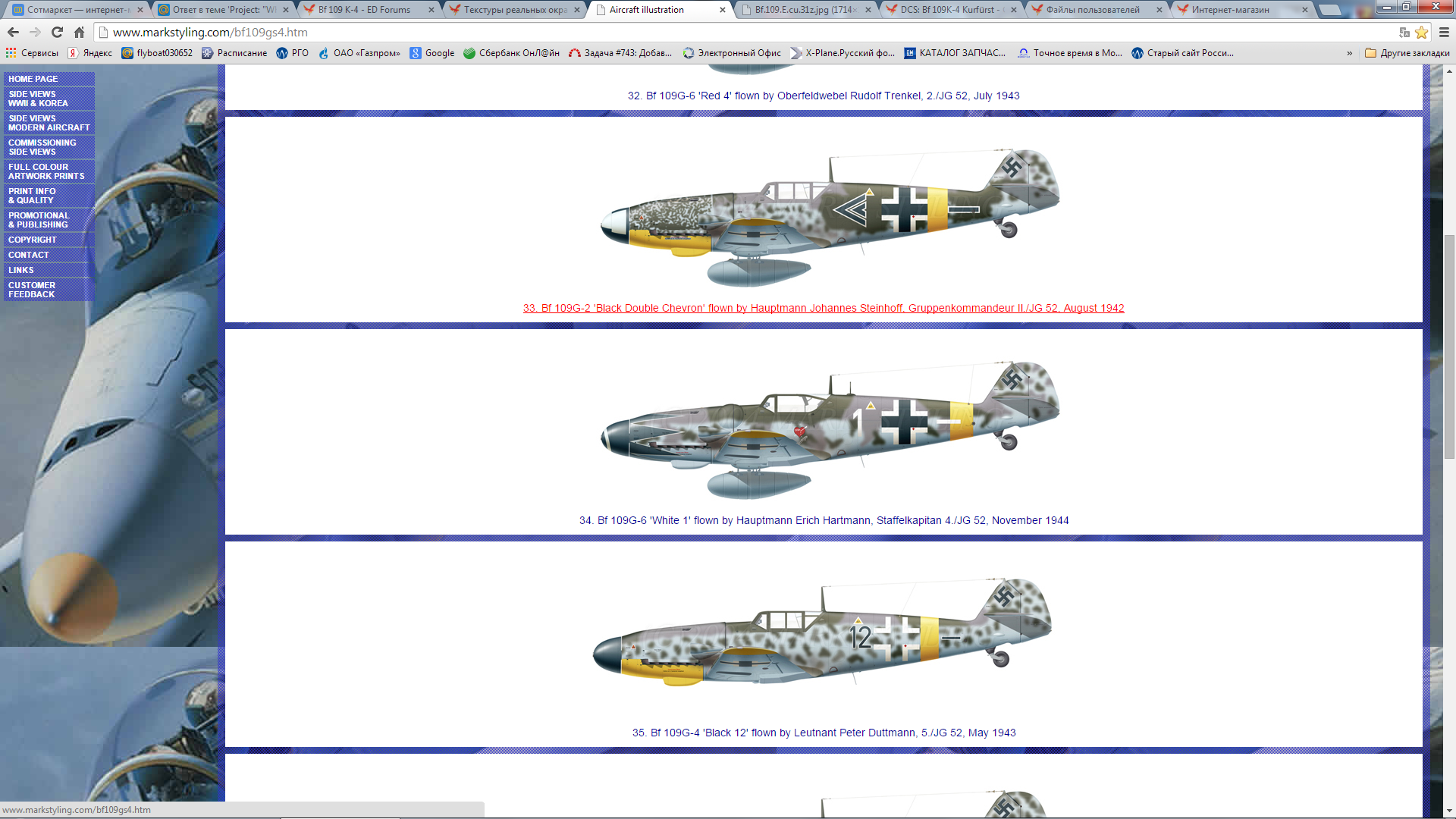Image resolution: width=1456 pixels, height=819 pixels.
Task: Open PROMOTIONAL & PUBLISHING menu item
Action: point(49,220)
